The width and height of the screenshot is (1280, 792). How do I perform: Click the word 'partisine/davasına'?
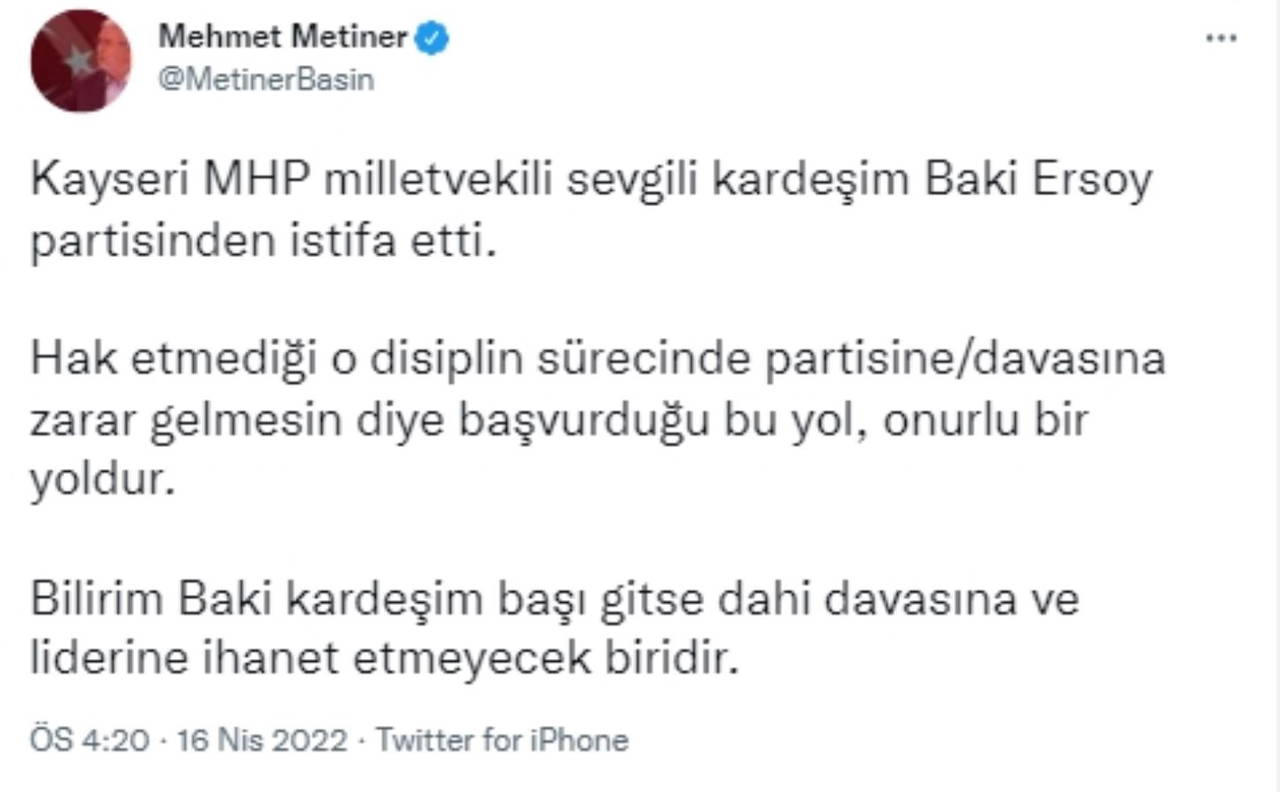[x=965, y=358]
